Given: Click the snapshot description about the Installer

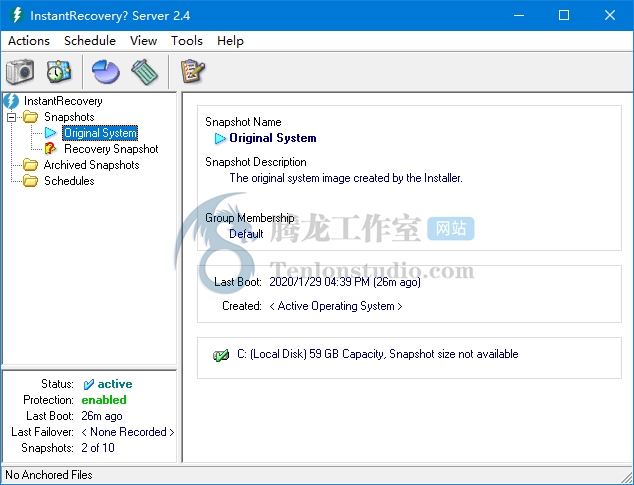Looking at the screenshot, I should 346,178.
